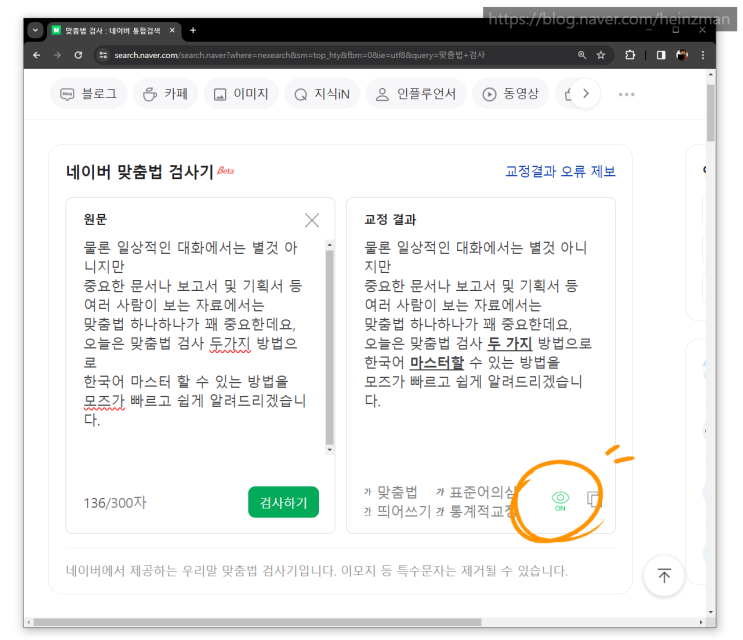This screenshot has width=743, height=640.
Task: Open the browser side panel icon
Action: tap(661, 55)
